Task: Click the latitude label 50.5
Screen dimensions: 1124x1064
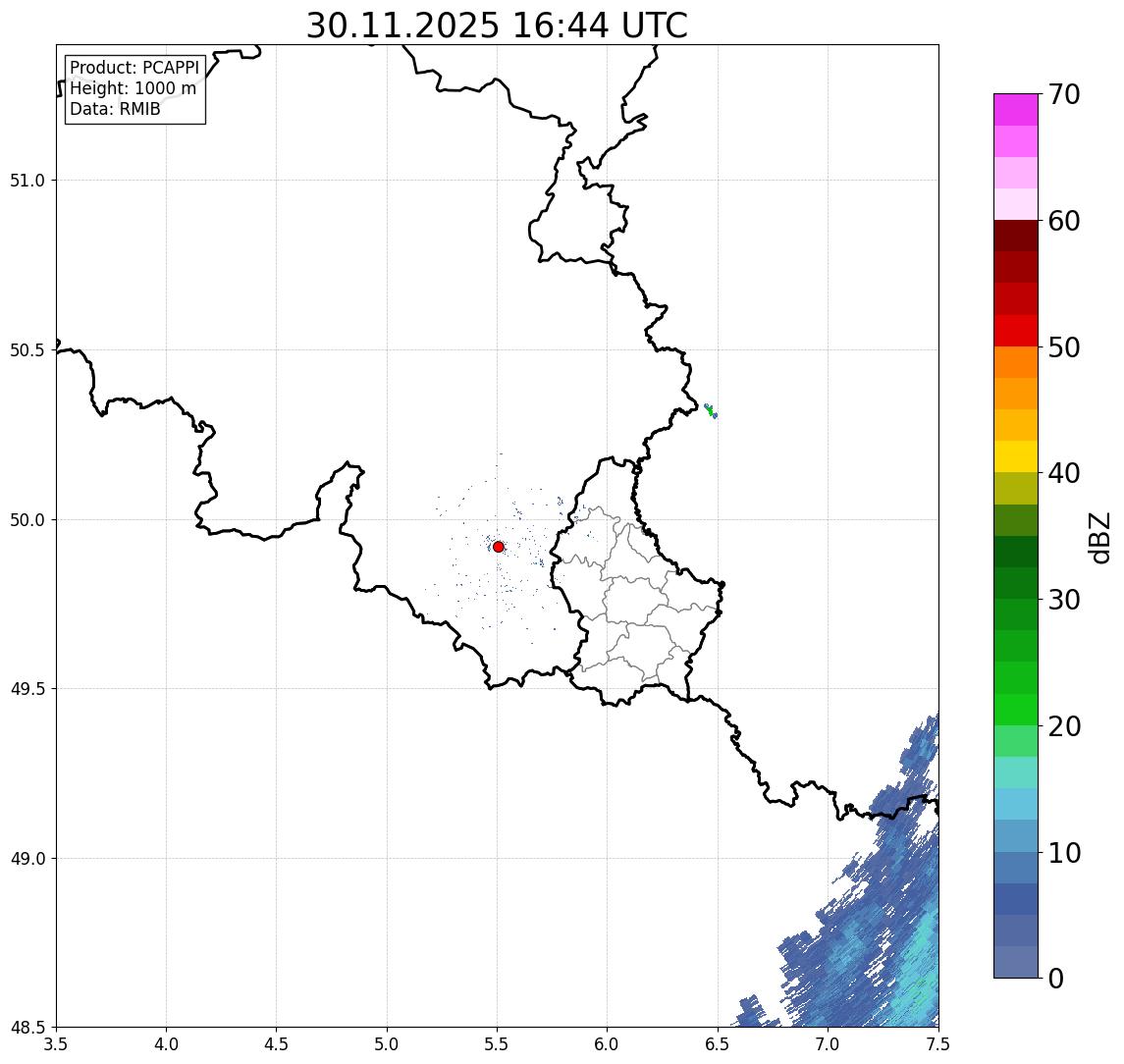Action: point(27,350)
